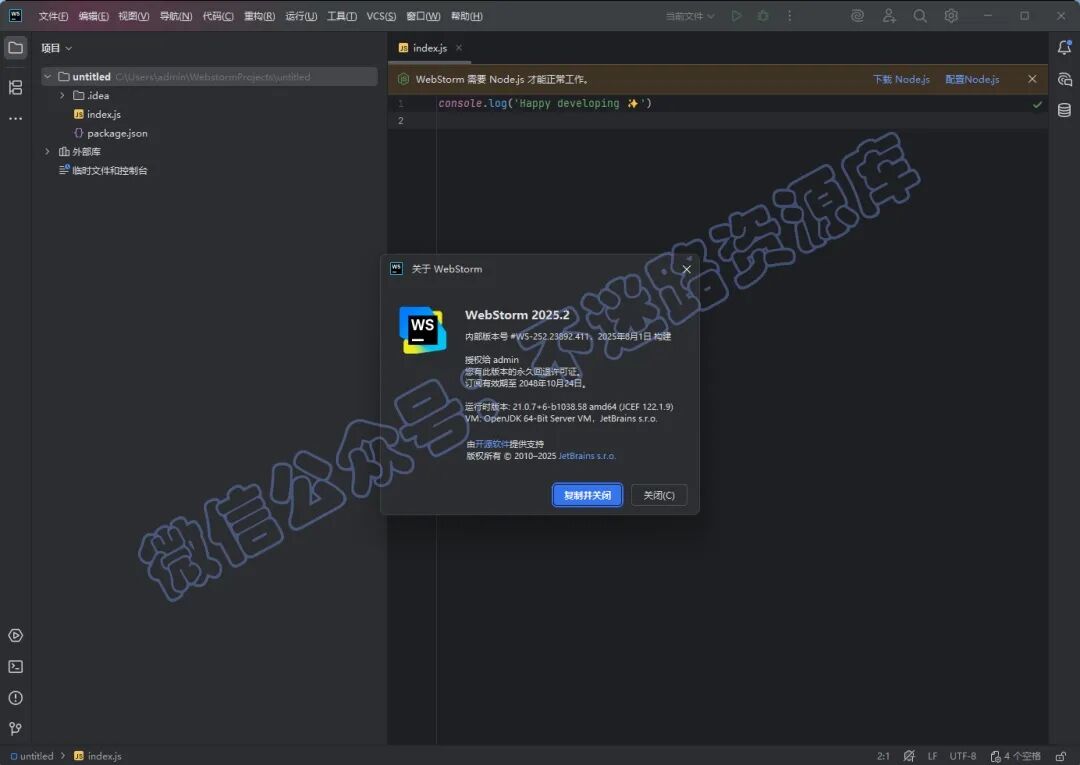This screenshot has width=1080, height=765.
Task: Open the 编辑(E) menu
Action: 93,16
